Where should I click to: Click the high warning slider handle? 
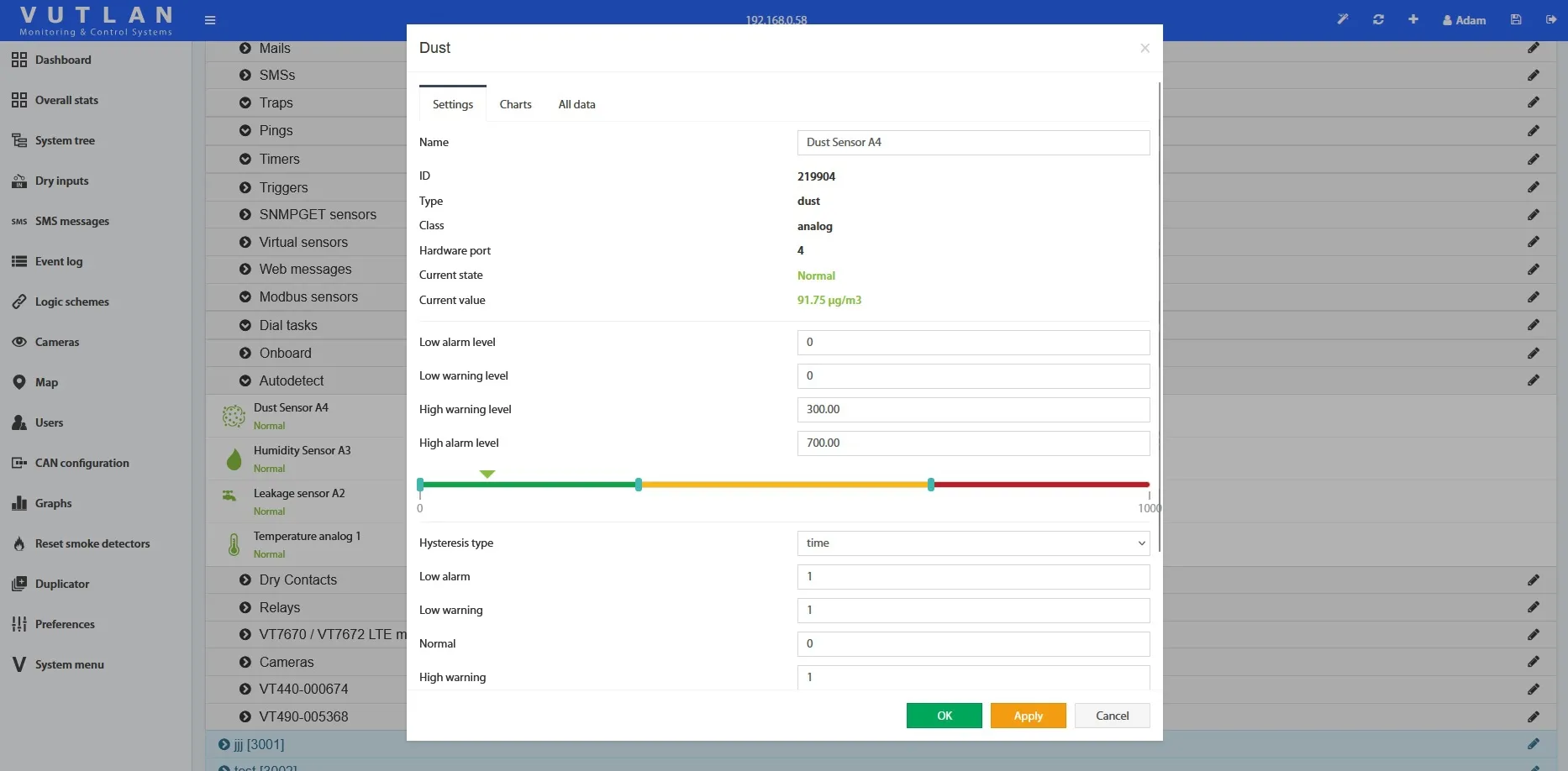click(x=639, y=485)
